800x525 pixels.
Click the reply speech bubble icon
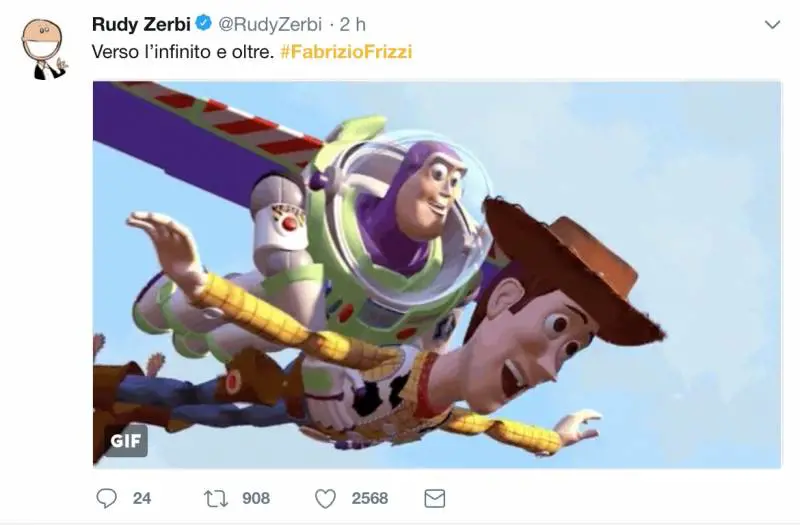106,497
